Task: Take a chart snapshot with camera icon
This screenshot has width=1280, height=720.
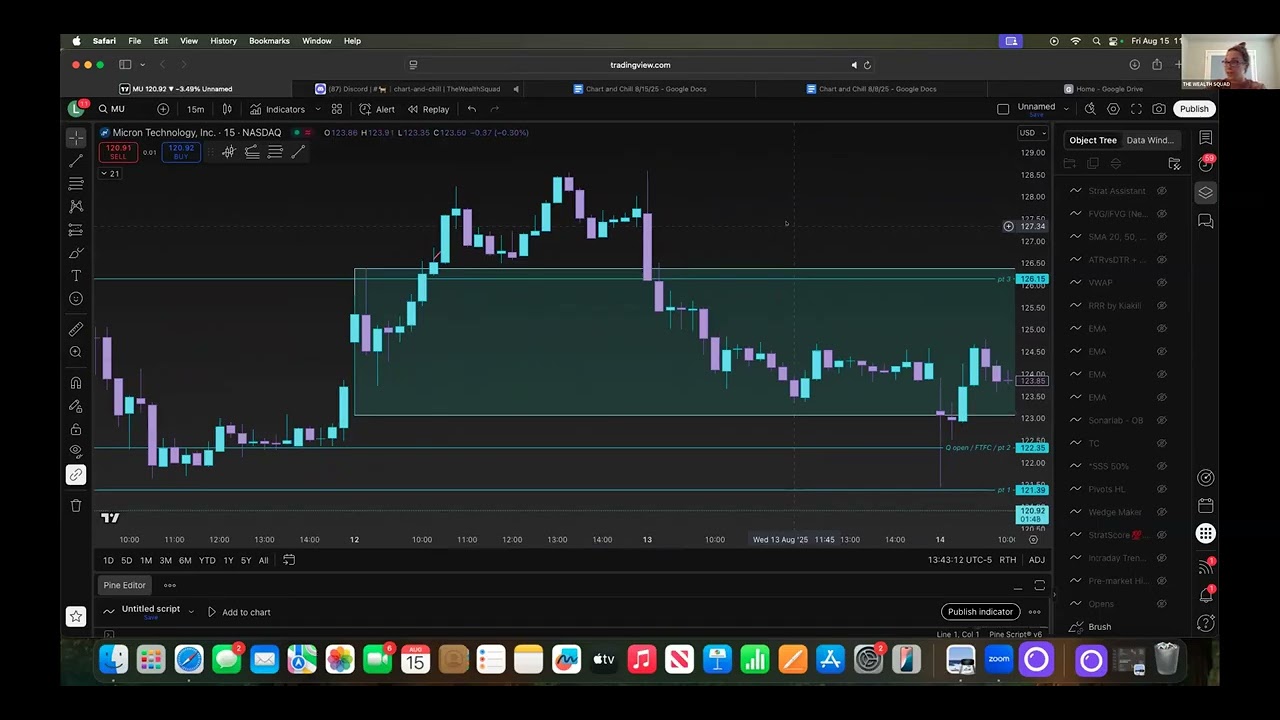Action: coord(1159,109)
